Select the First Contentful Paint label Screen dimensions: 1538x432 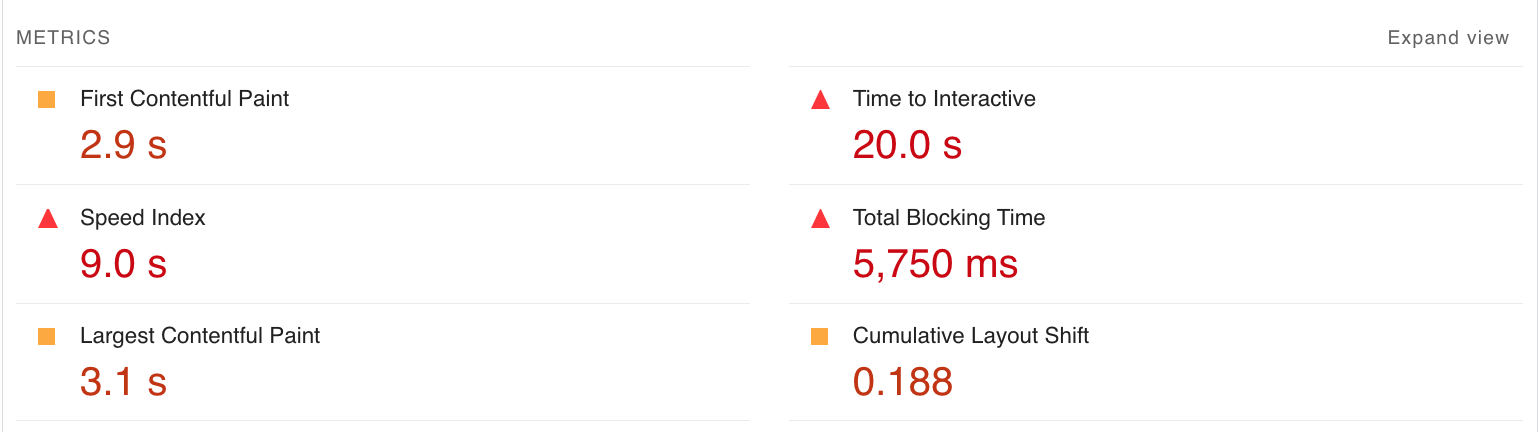click(x=184, y=99)
